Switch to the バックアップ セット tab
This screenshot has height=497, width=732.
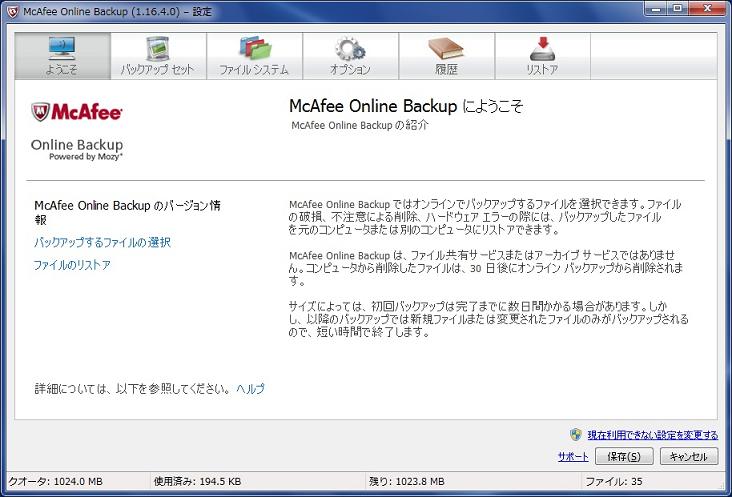coord(158,56)
